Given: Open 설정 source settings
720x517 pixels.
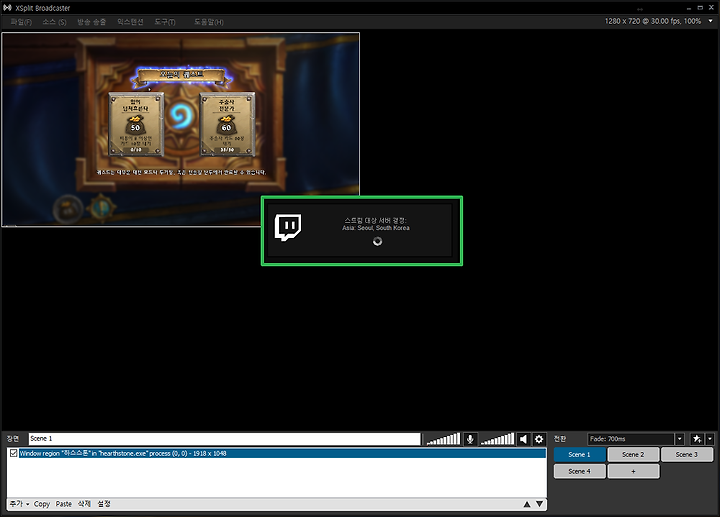Looking at the screenshot, I should [104, 504].
